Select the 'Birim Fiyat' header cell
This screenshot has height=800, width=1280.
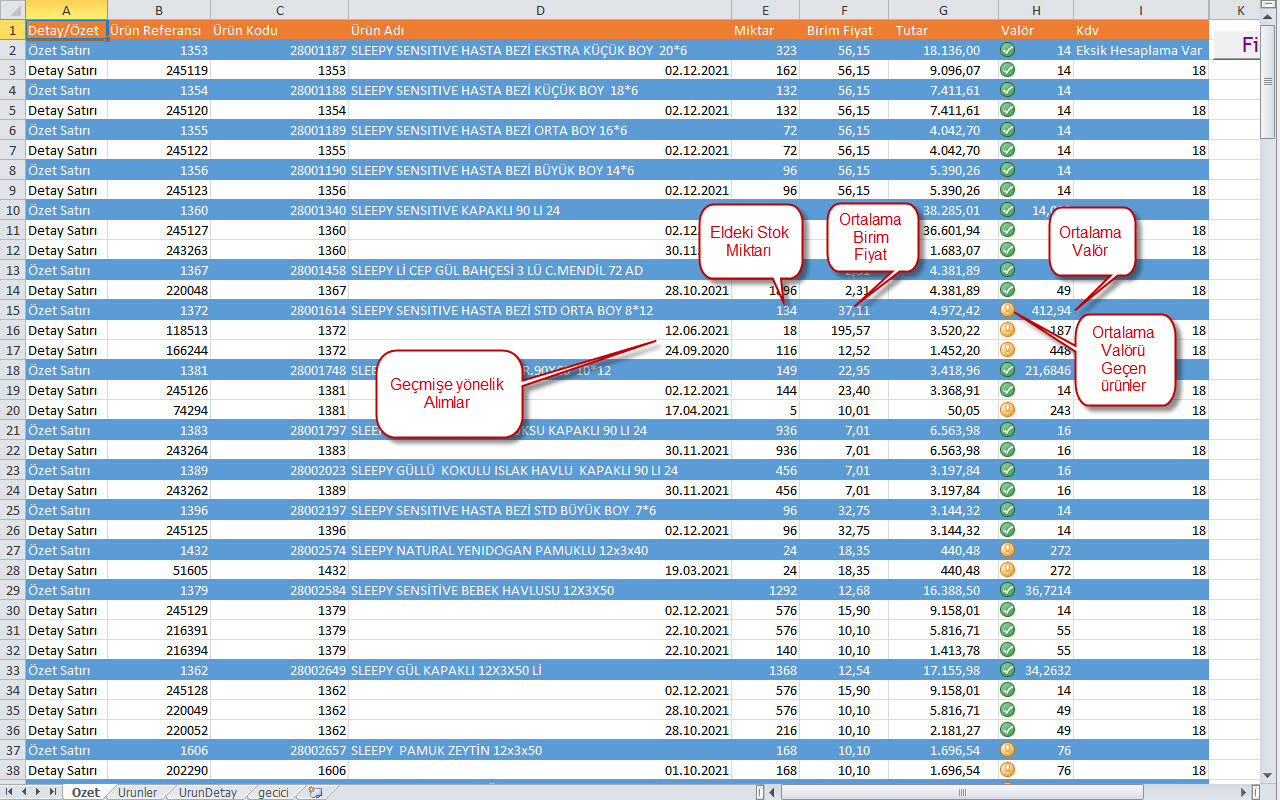(x=845, y=30)
